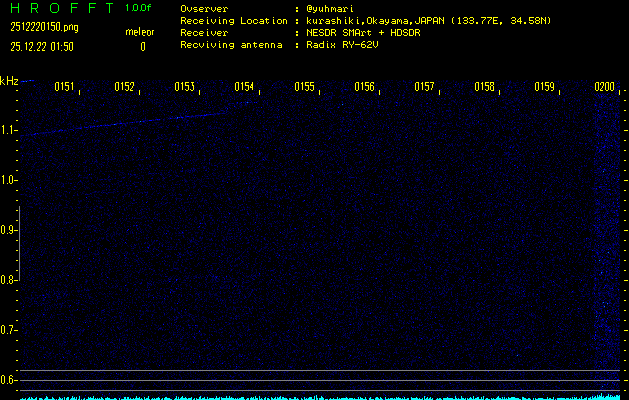Viewport: 629px width, 400px height.
Task: Click the HROFFT title text
Action: [x=59, y=8]
